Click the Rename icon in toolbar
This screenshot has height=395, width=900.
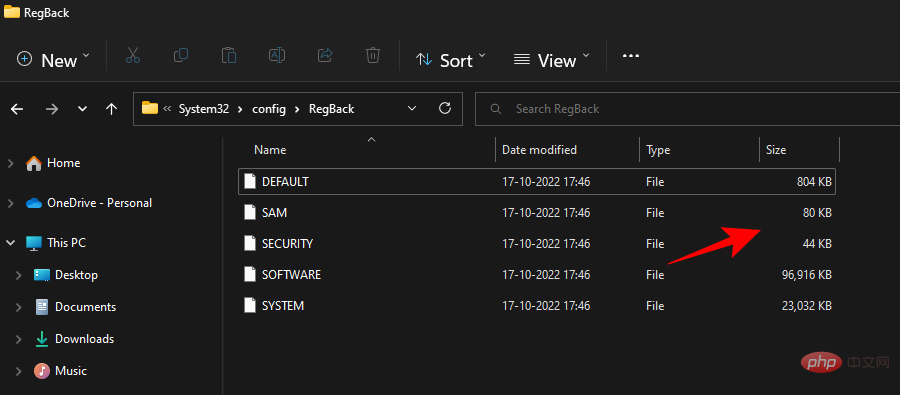pos(277,56)
